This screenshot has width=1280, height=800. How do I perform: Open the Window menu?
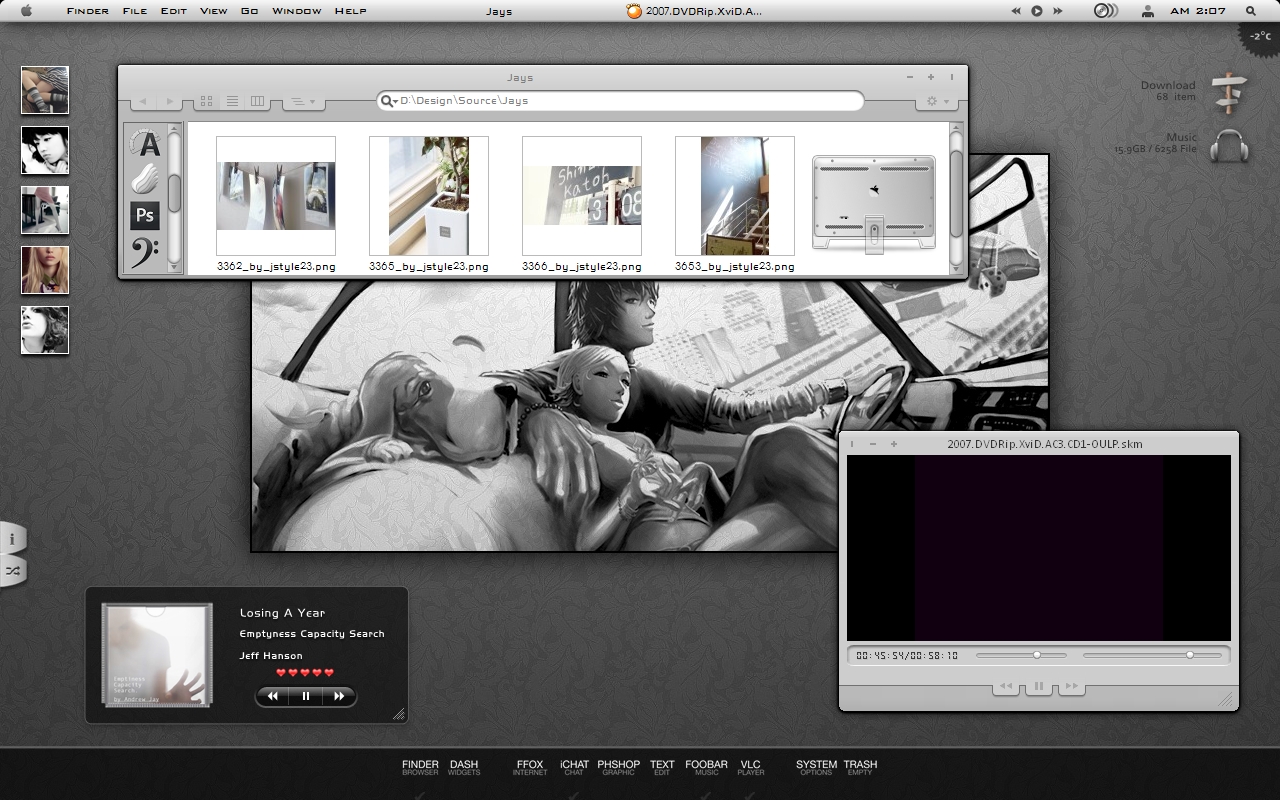[297, 11]
